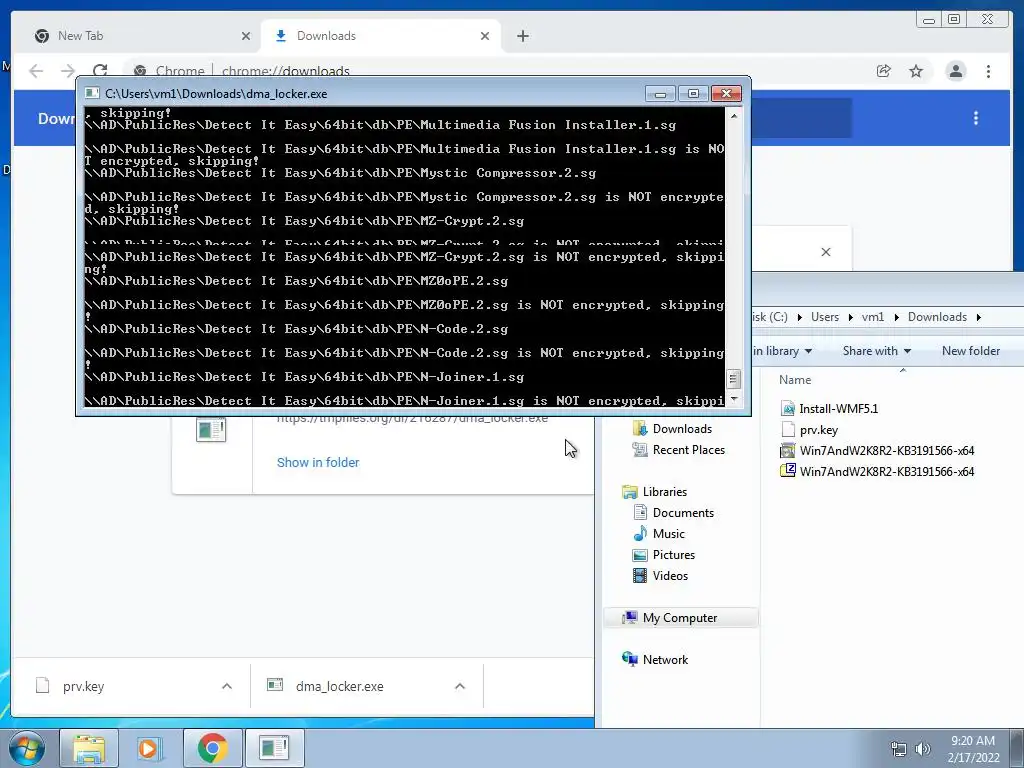Image resolution: width=1024 pixels, height=768 pixels.
Task: Expand breadcrumb arrow after Downloads
Action: (x=978, y=317)
